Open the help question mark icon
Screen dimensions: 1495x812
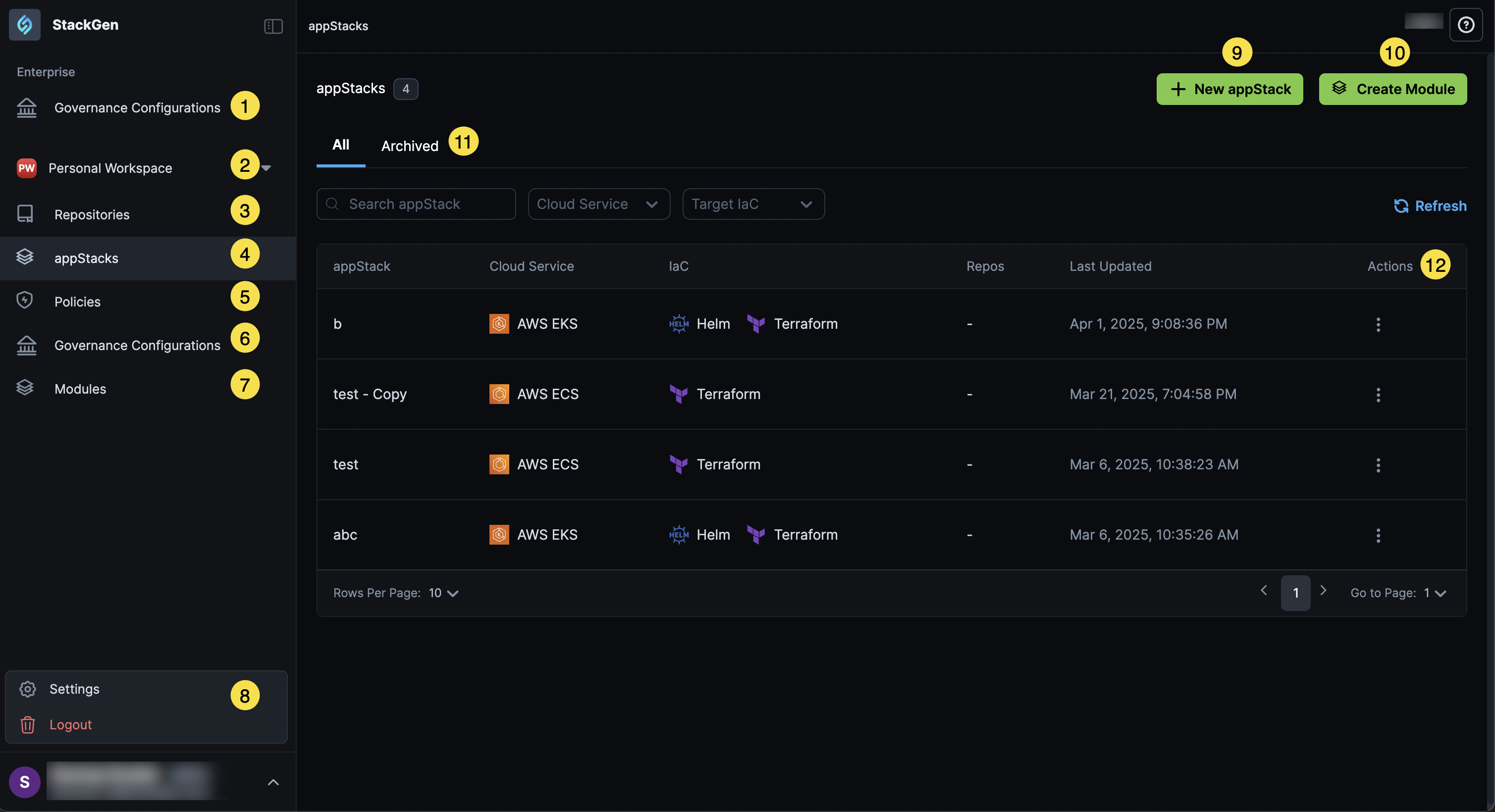[1466, 25]
